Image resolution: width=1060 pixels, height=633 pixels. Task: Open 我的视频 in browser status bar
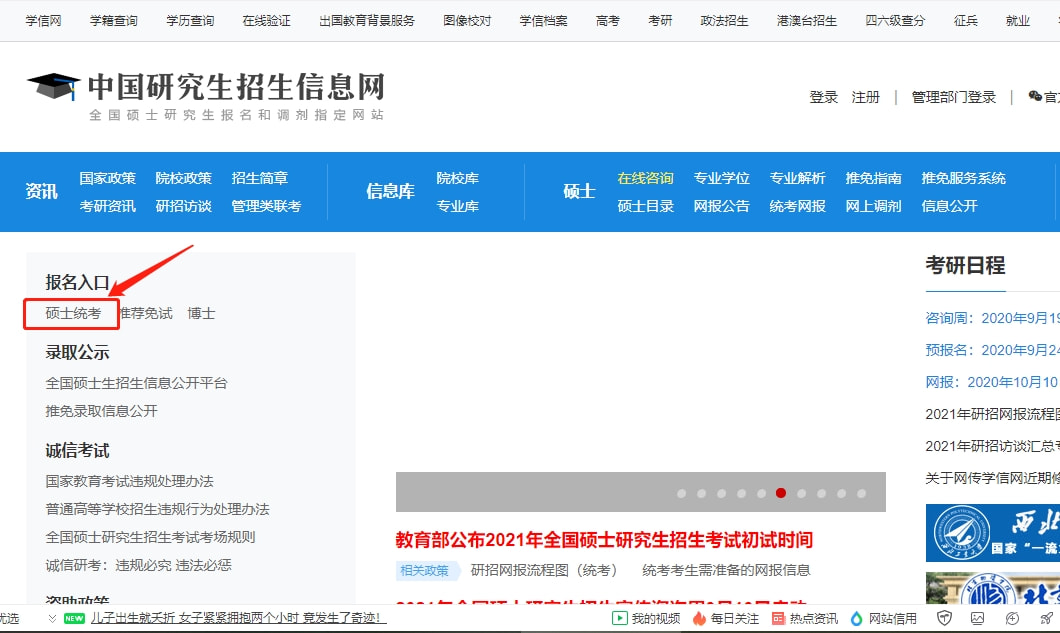tap(646, 618)
